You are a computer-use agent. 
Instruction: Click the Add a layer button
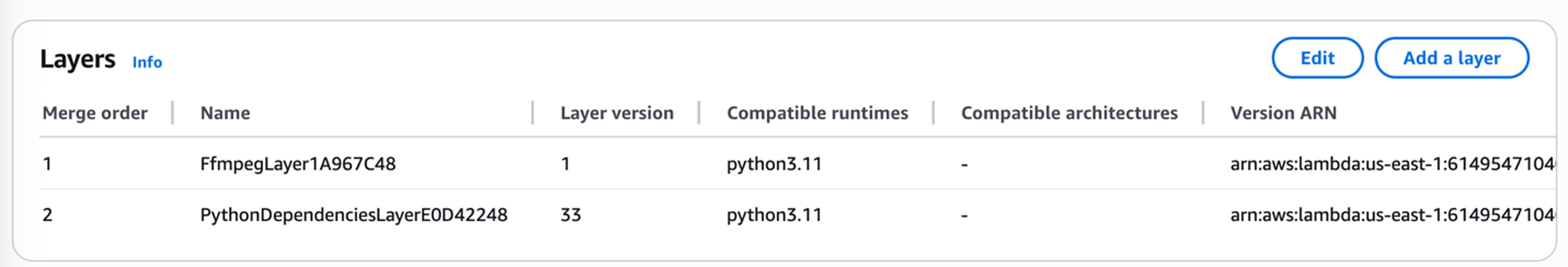pos(1451,58)
